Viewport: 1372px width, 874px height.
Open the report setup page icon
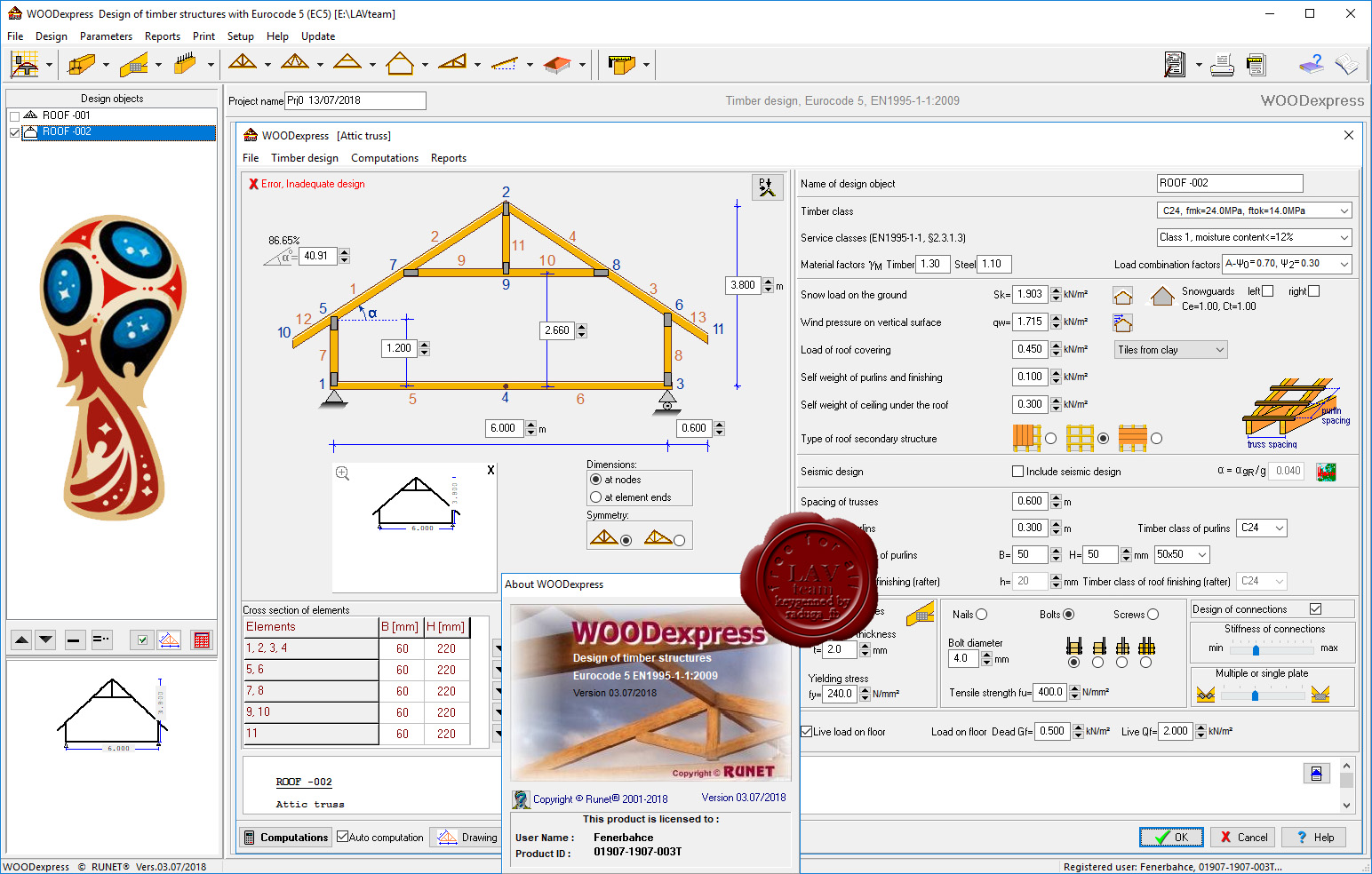click(x=1256, y=65)
